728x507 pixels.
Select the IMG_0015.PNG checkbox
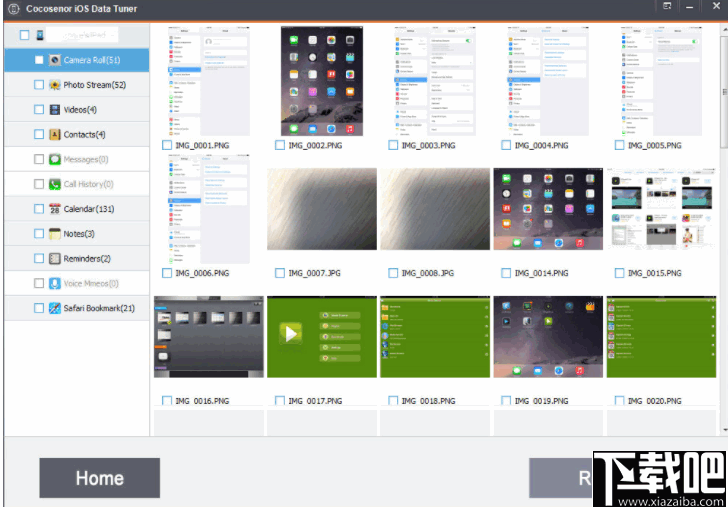pyautogui.click(x=619, y=273)
